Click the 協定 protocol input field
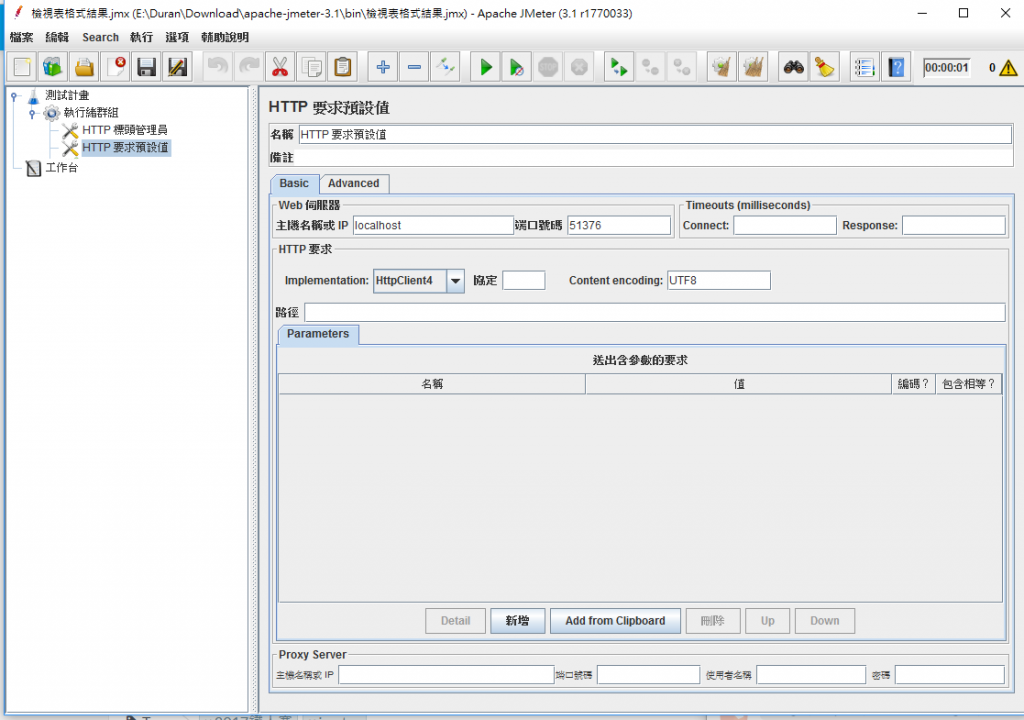Image resolution: width=1024 pixels, height=720 pixels. [523, 281]
